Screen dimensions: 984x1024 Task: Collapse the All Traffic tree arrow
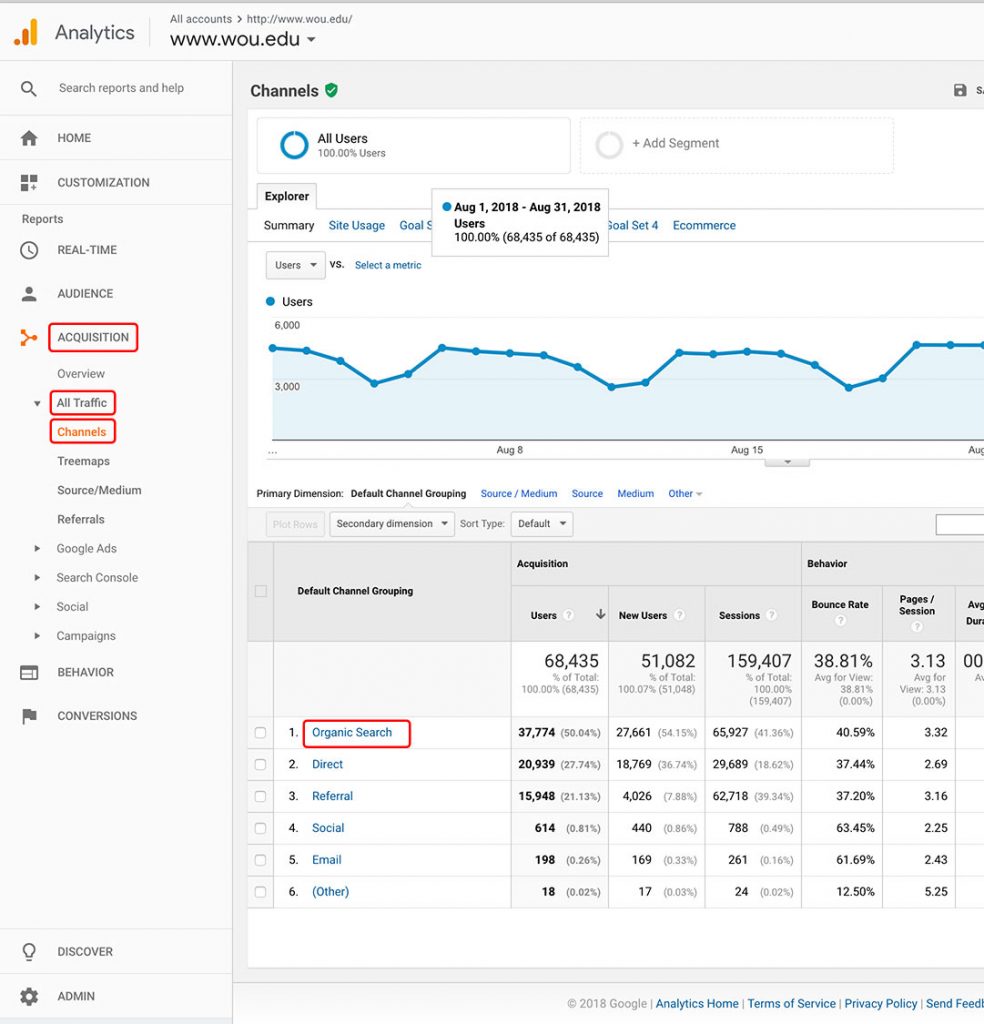(37, 403)
